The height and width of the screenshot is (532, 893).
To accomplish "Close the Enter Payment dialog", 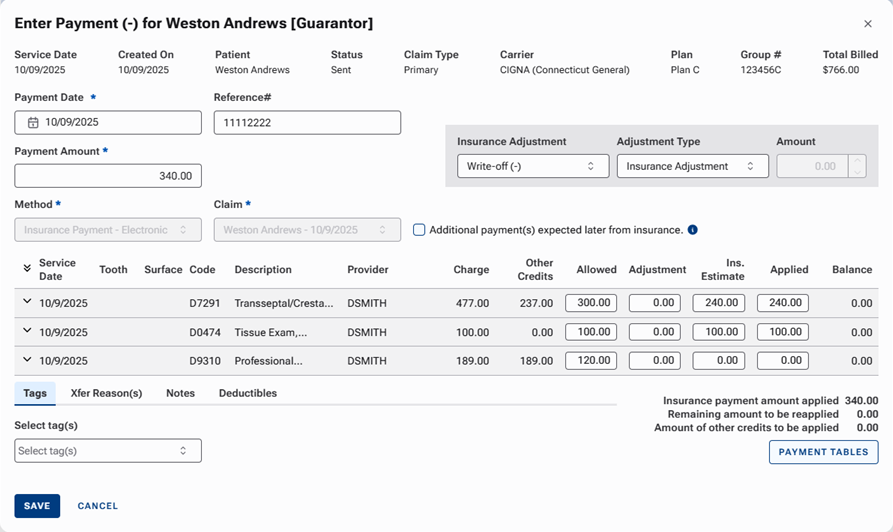I will tap(867, 24).
